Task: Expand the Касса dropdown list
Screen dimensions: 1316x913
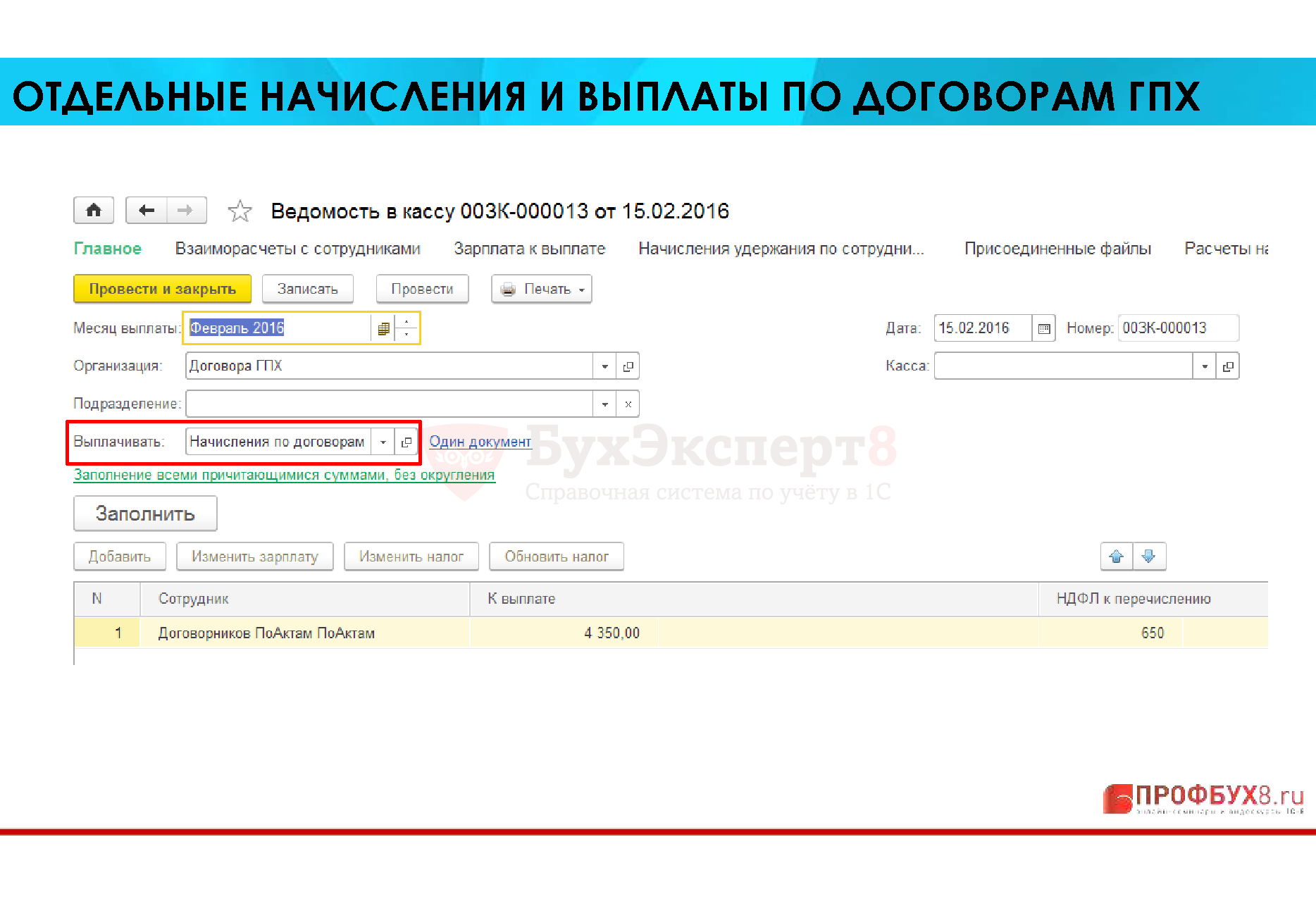Action: coord(1204,366)
